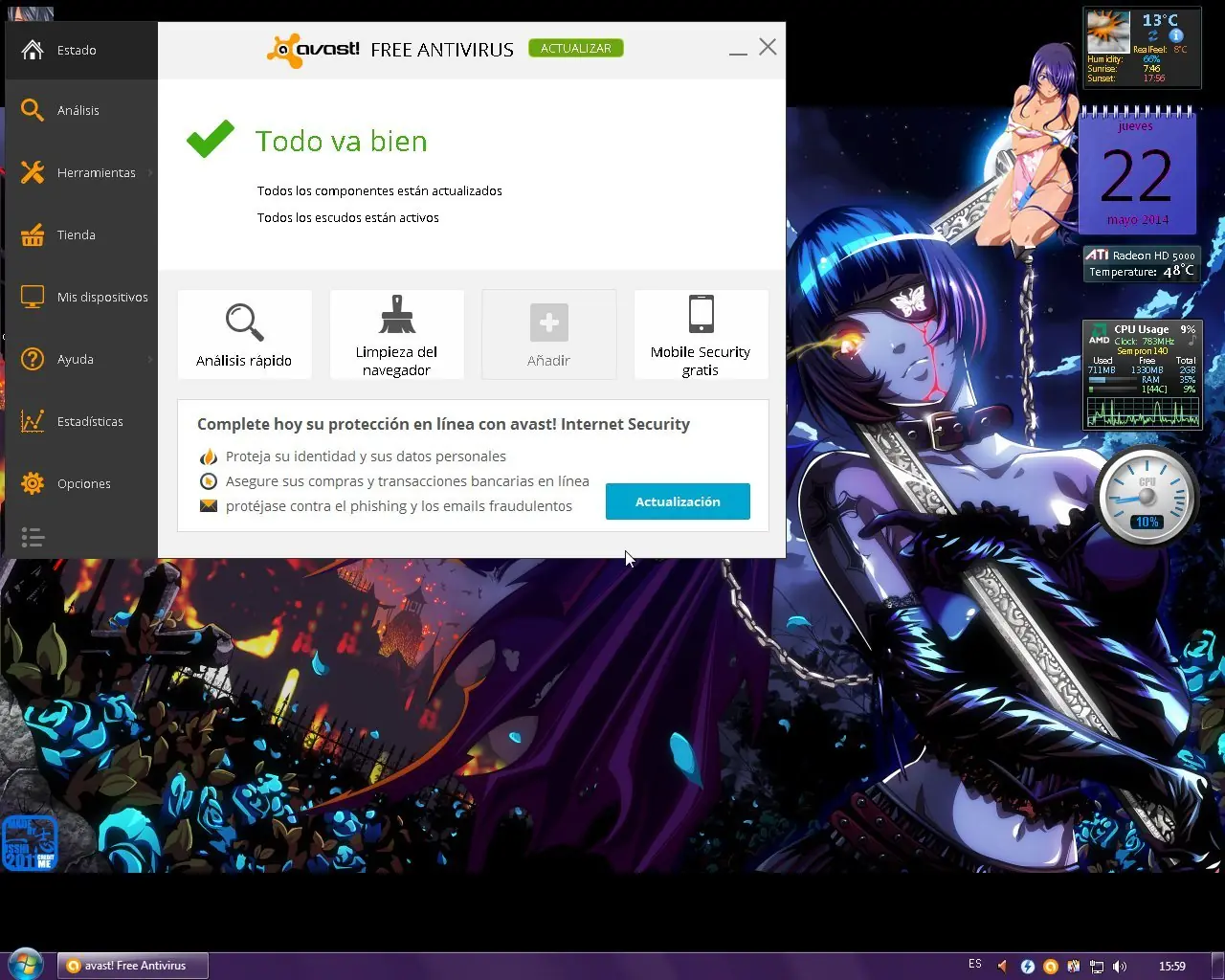Click the green ACTUALIZAR button
The width and height of the screenshot is (1225, 980).
[x=576, y=48]
